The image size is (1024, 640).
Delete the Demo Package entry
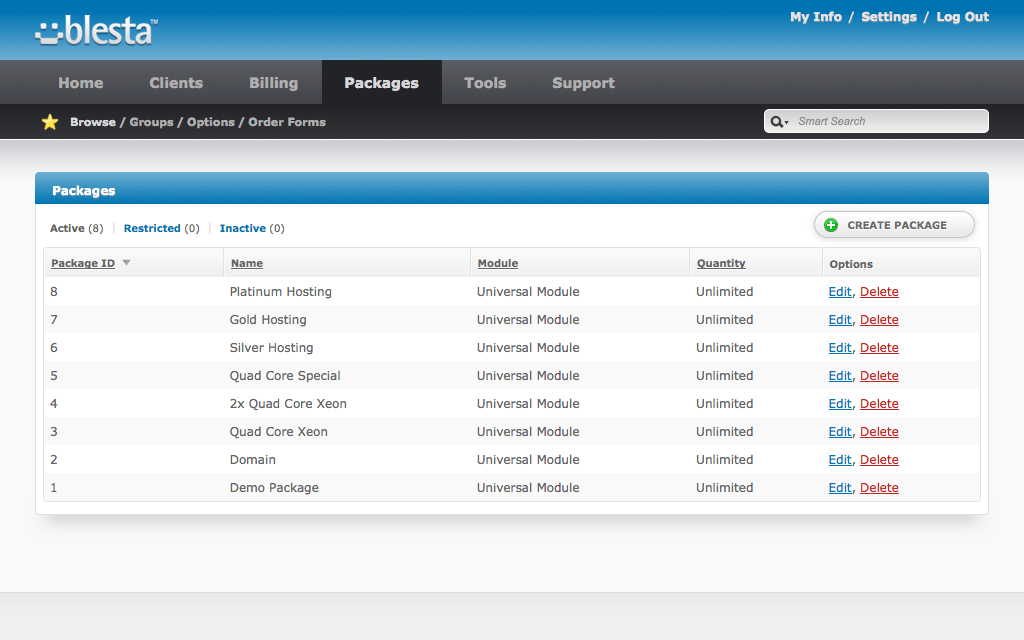pos(879,488)
